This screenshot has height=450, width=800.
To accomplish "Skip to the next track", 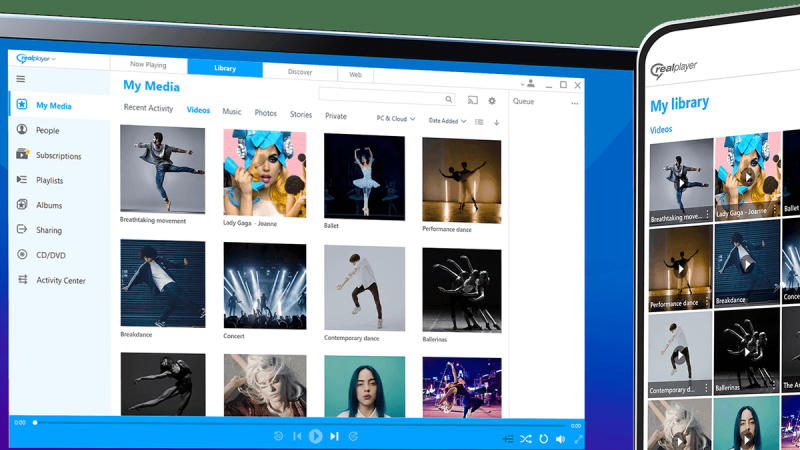I will 334,436.
